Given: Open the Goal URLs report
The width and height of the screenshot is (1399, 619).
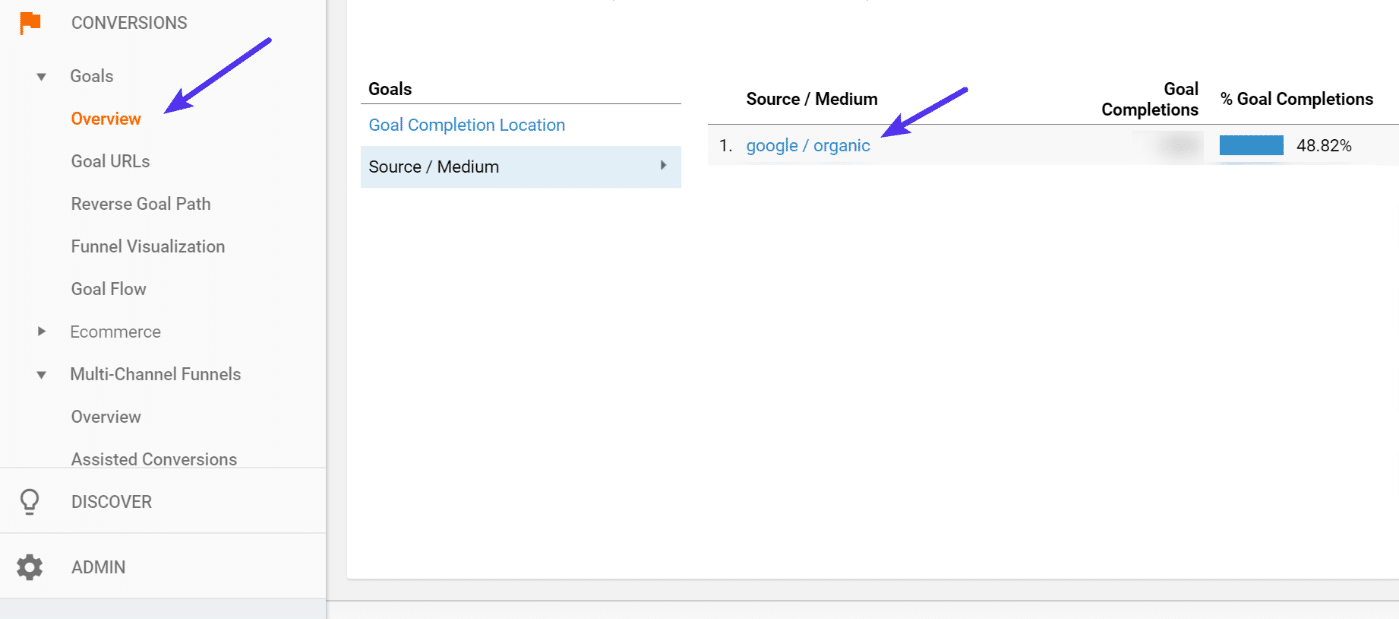Looking at the screenshot, I should point(110,161).
